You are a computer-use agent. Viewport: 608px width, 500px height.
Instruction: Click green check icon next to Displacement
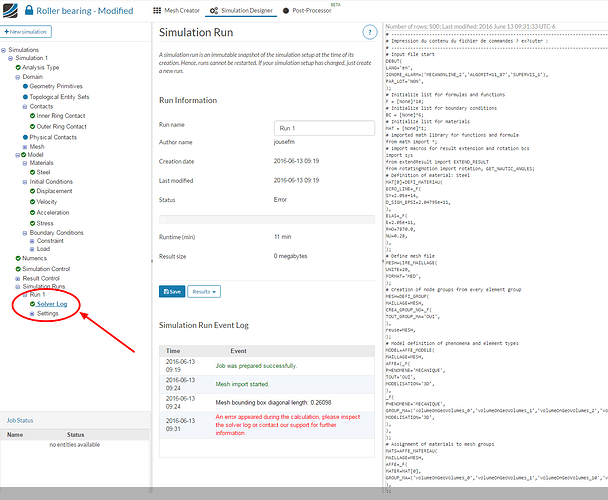33,191
